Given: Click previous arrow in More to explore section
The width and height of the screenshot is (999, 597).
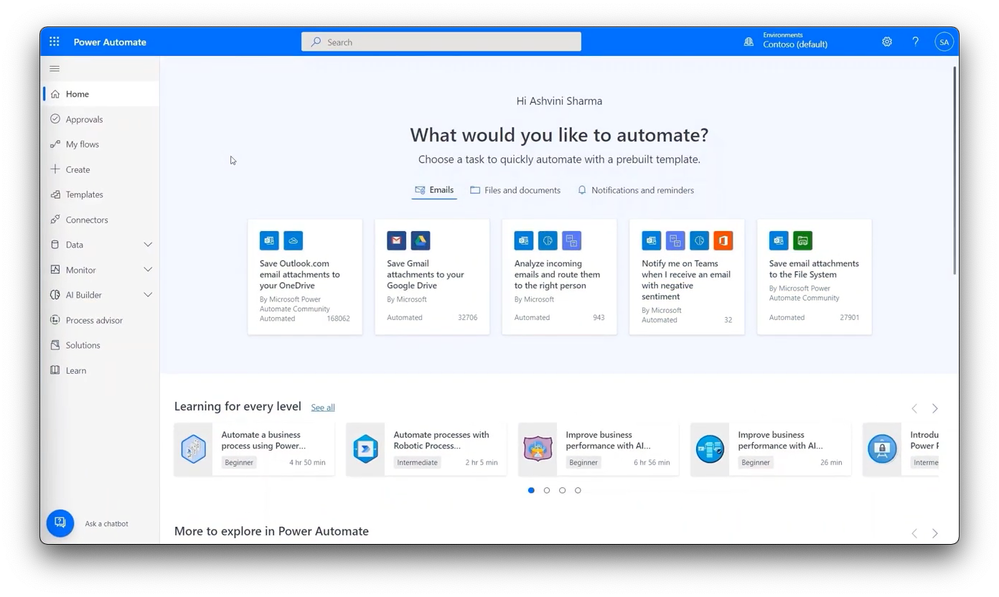Looking at the screenshot, I should (x=914, y=533).
